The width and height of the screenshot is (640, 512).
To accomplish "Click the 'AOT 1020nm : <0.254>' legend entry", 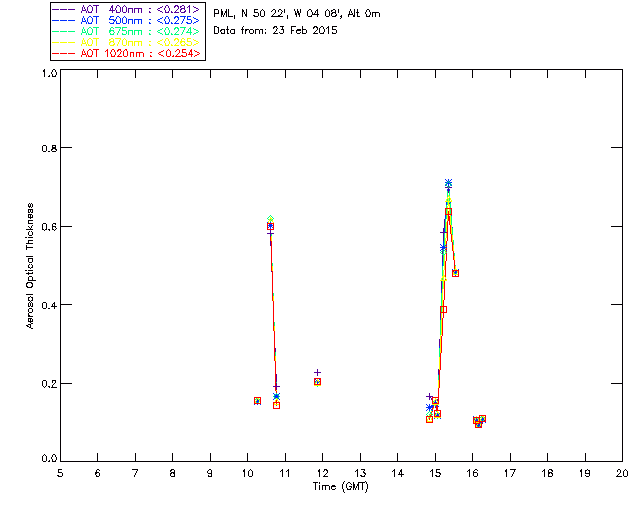I will point(127,53).
